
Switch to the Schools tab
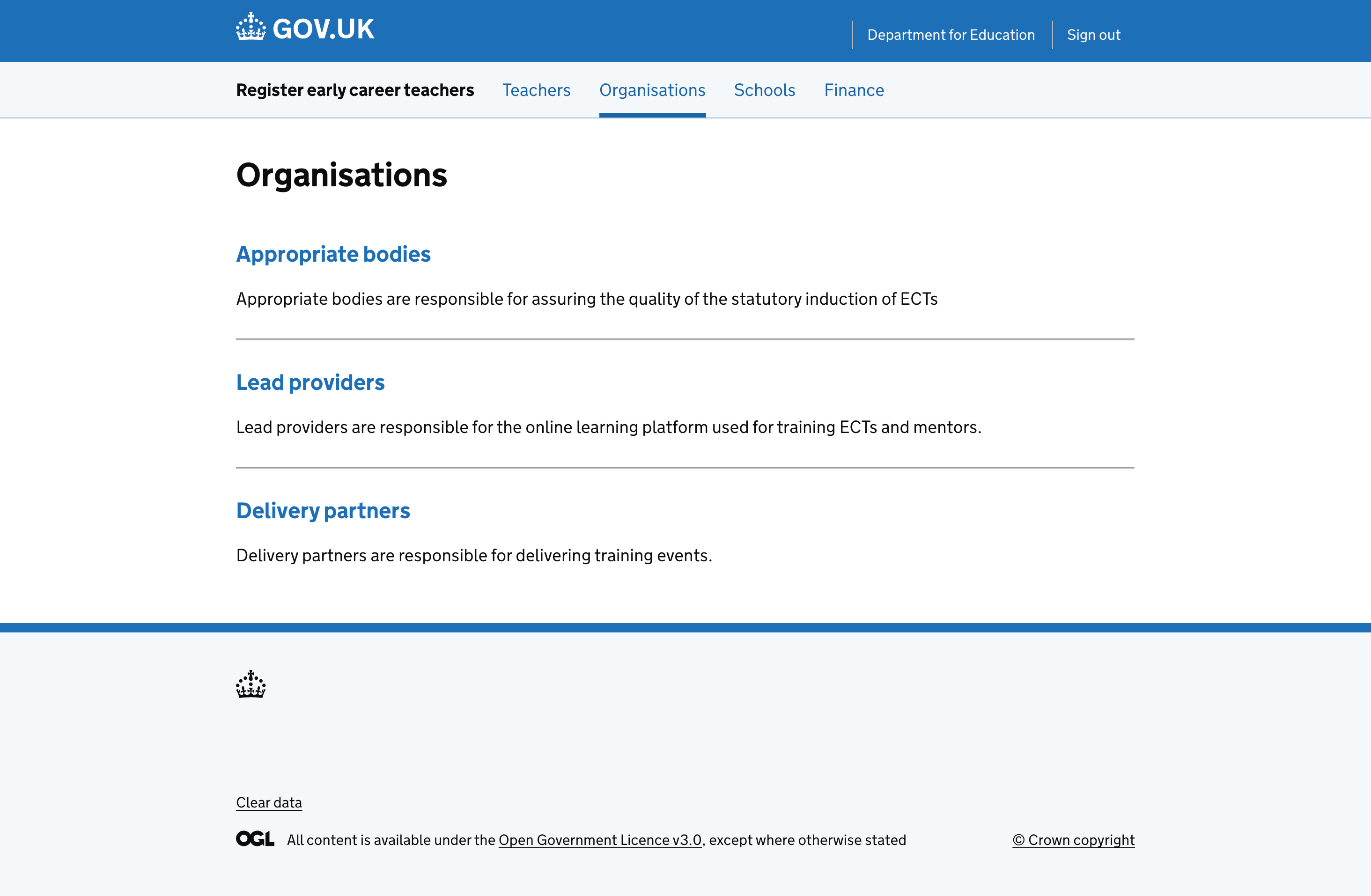764,90
